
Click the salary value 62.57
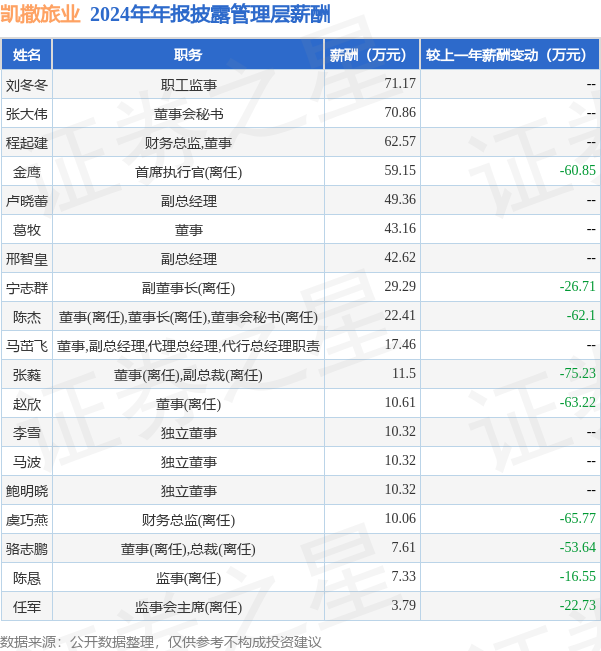pos(400,142)
